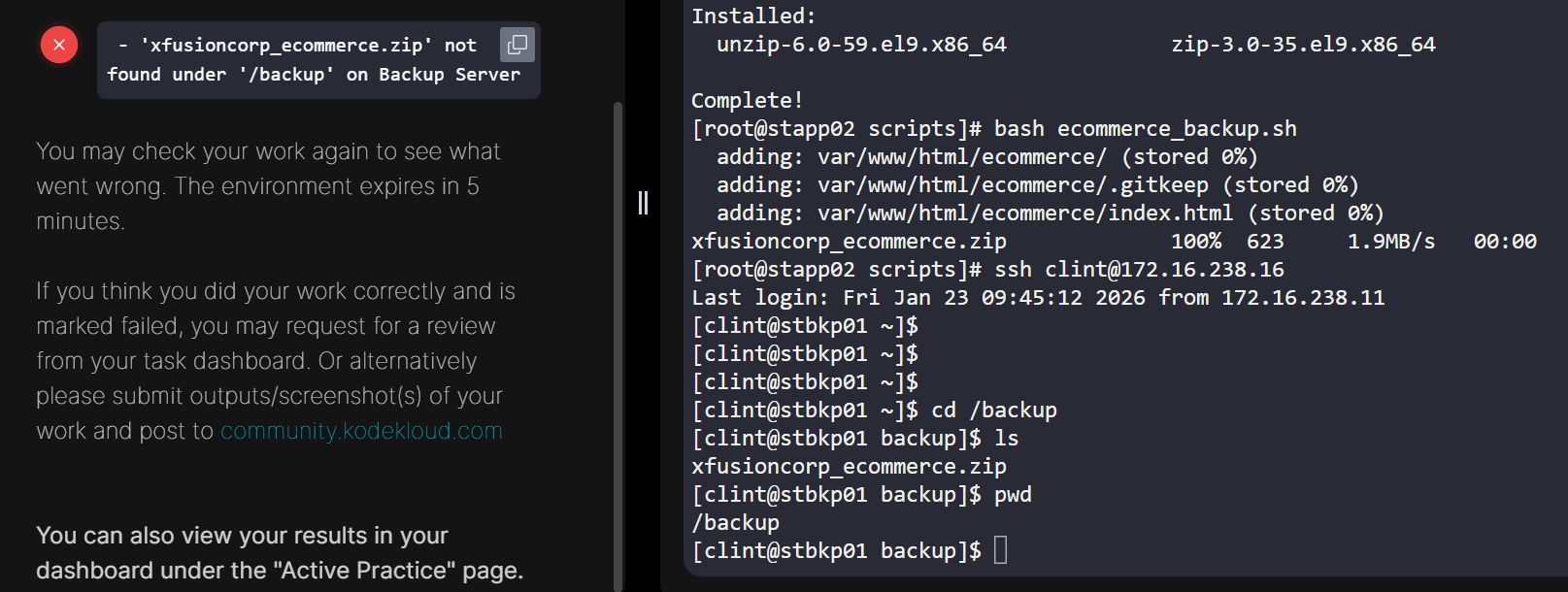The height and width of the screenshot is (592, 1568).
Task: Click the 'ssh clint@172.16.238.16' command
Action: tap(1139, 269)
